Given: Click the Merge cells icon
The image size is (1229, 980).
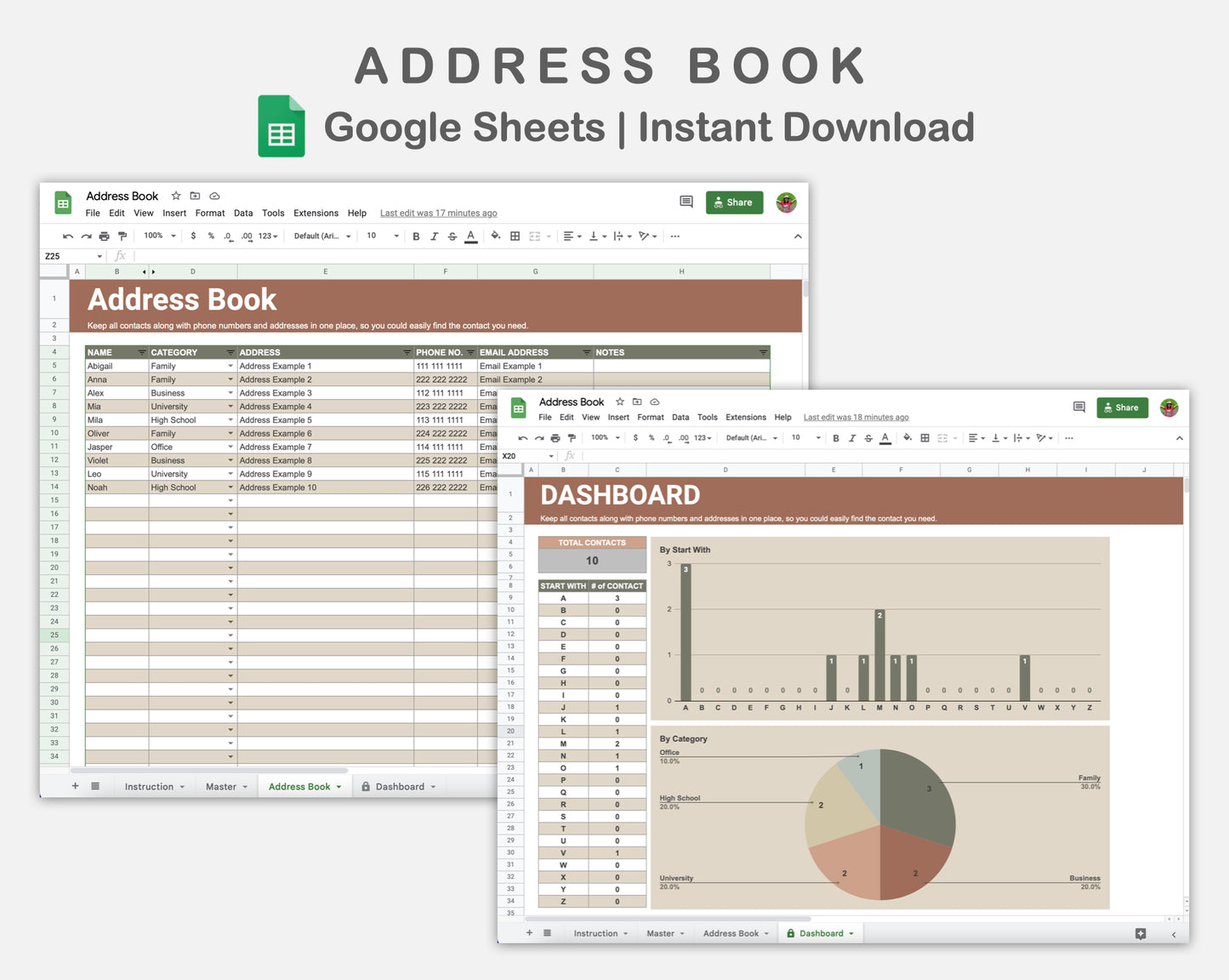Looking at the screenshot, I should click(x=532, y=236).
